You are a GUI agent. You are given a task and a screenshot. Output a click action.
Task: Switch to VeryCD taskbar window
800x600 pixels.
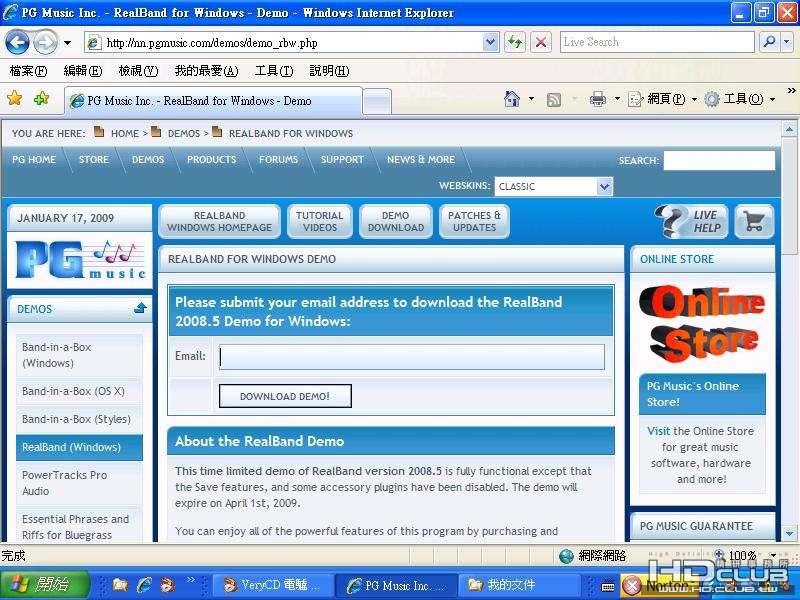pos(272,585)
